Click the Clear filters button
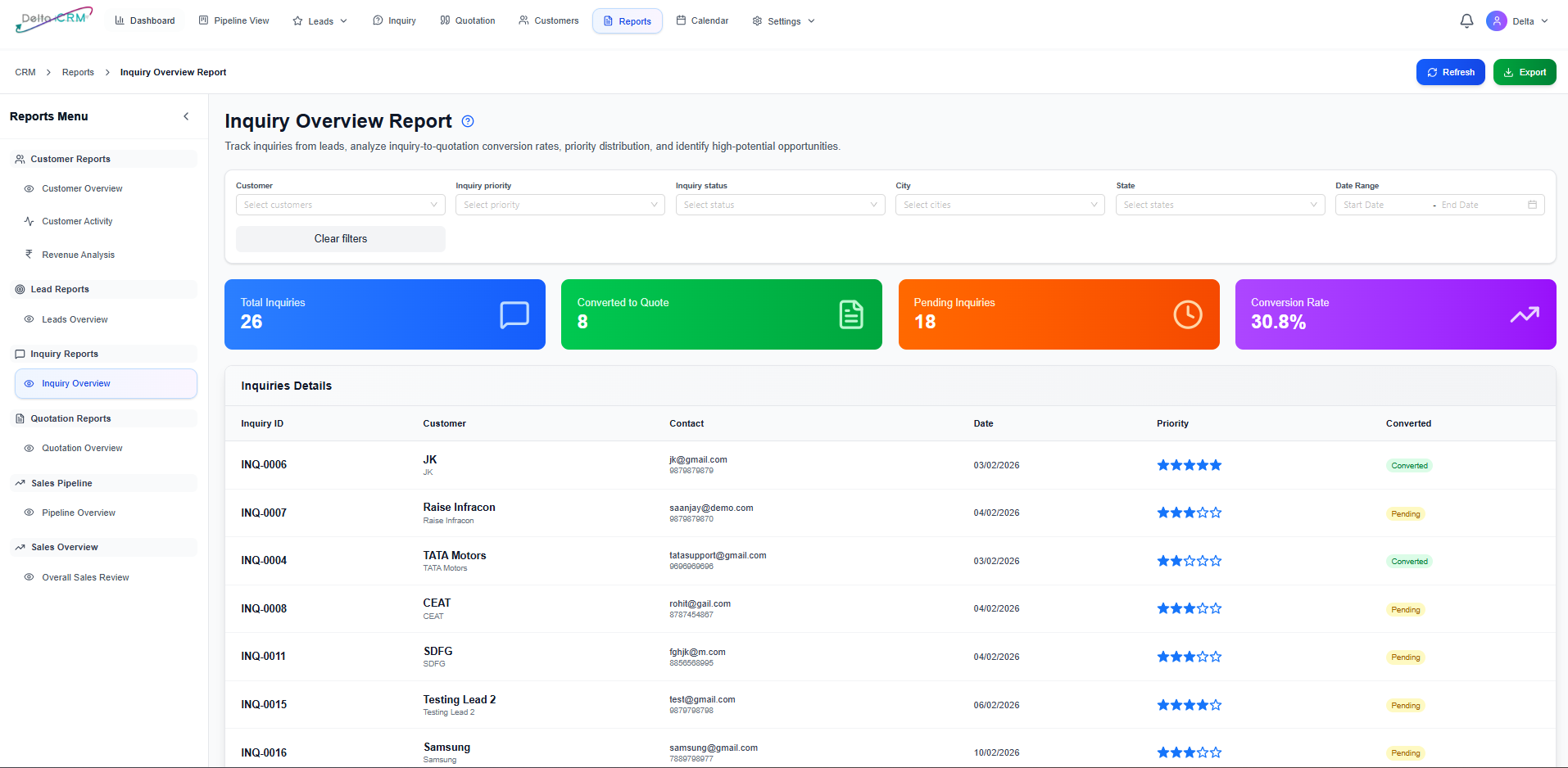 [x=340, y=239]
